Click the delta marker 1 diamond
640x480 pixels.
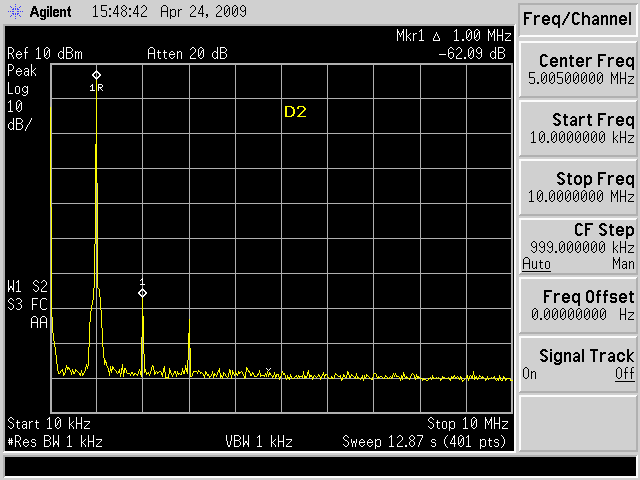[142, 293]
